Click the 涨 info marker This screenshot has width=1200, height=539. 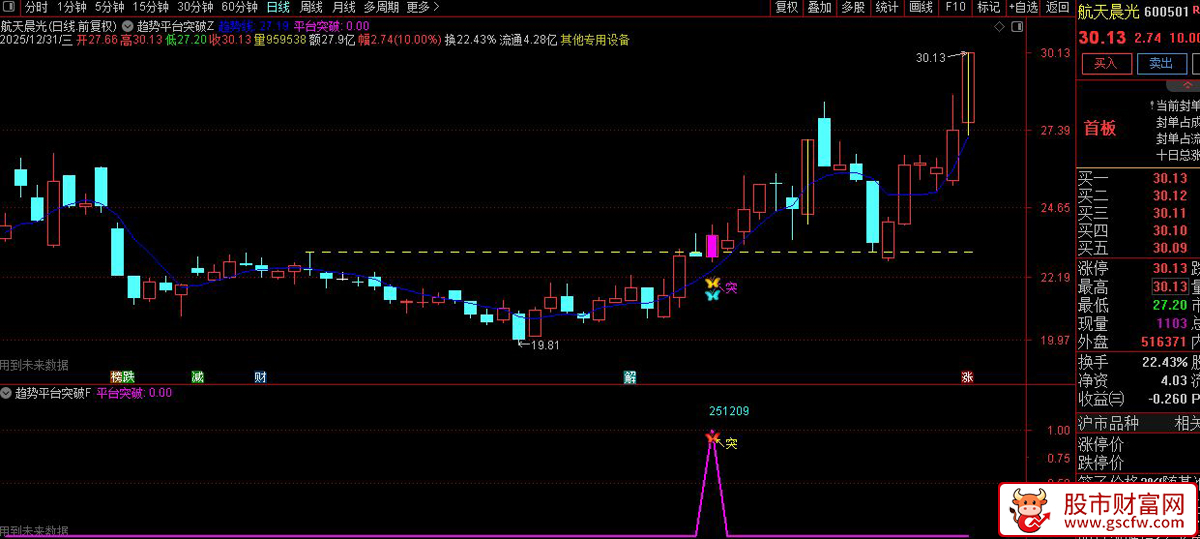click(967, 377)
